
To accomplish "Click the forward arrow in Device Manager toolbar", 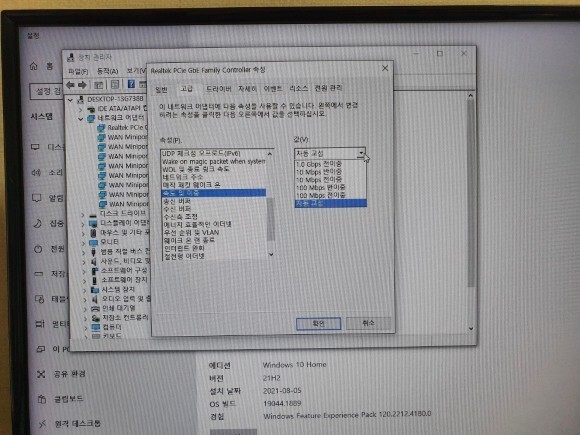I will click(x=82, y=85).
